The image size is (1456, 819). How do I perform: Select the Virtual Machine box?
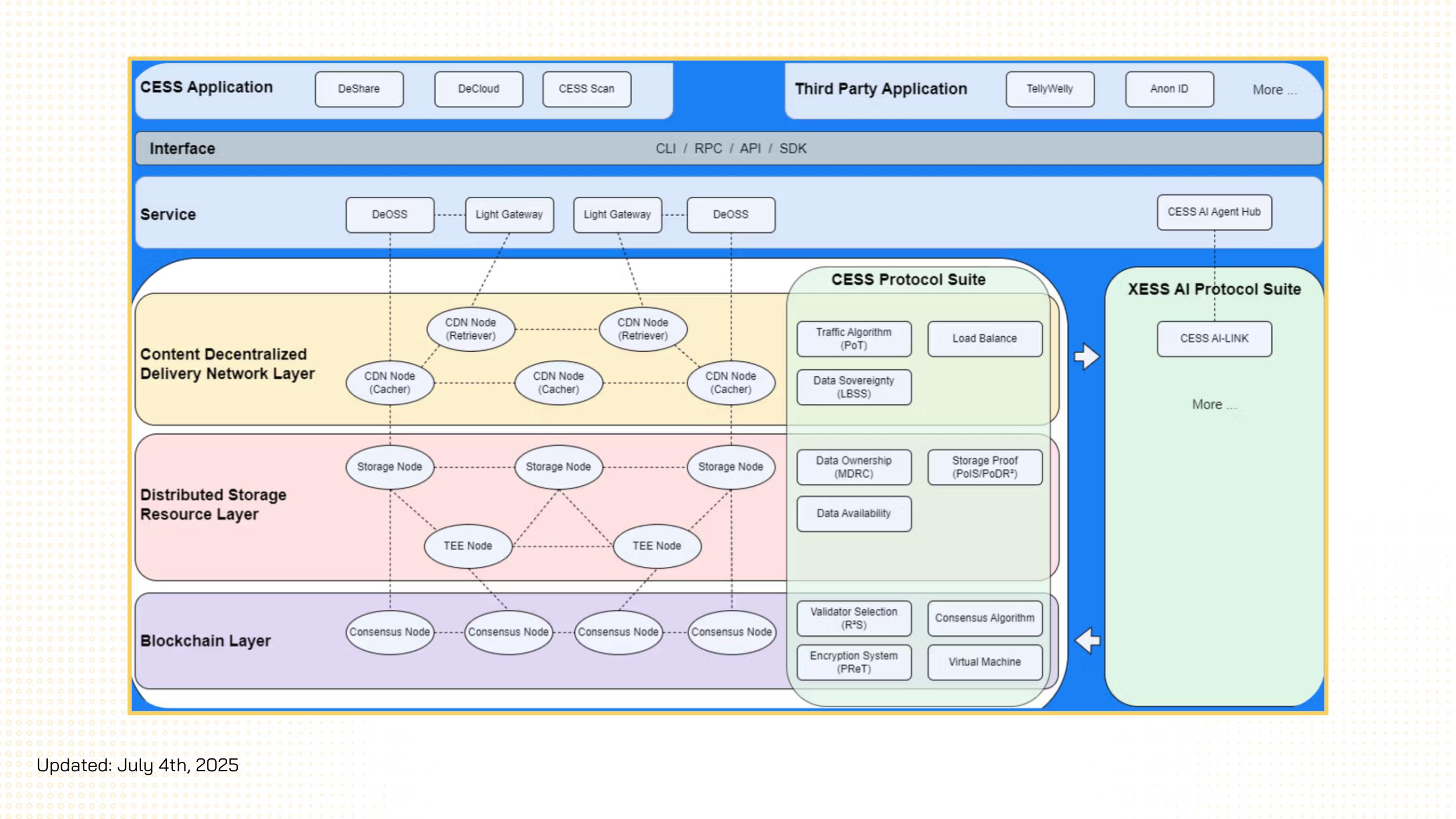pyautogui.click(x=985, y=662)
